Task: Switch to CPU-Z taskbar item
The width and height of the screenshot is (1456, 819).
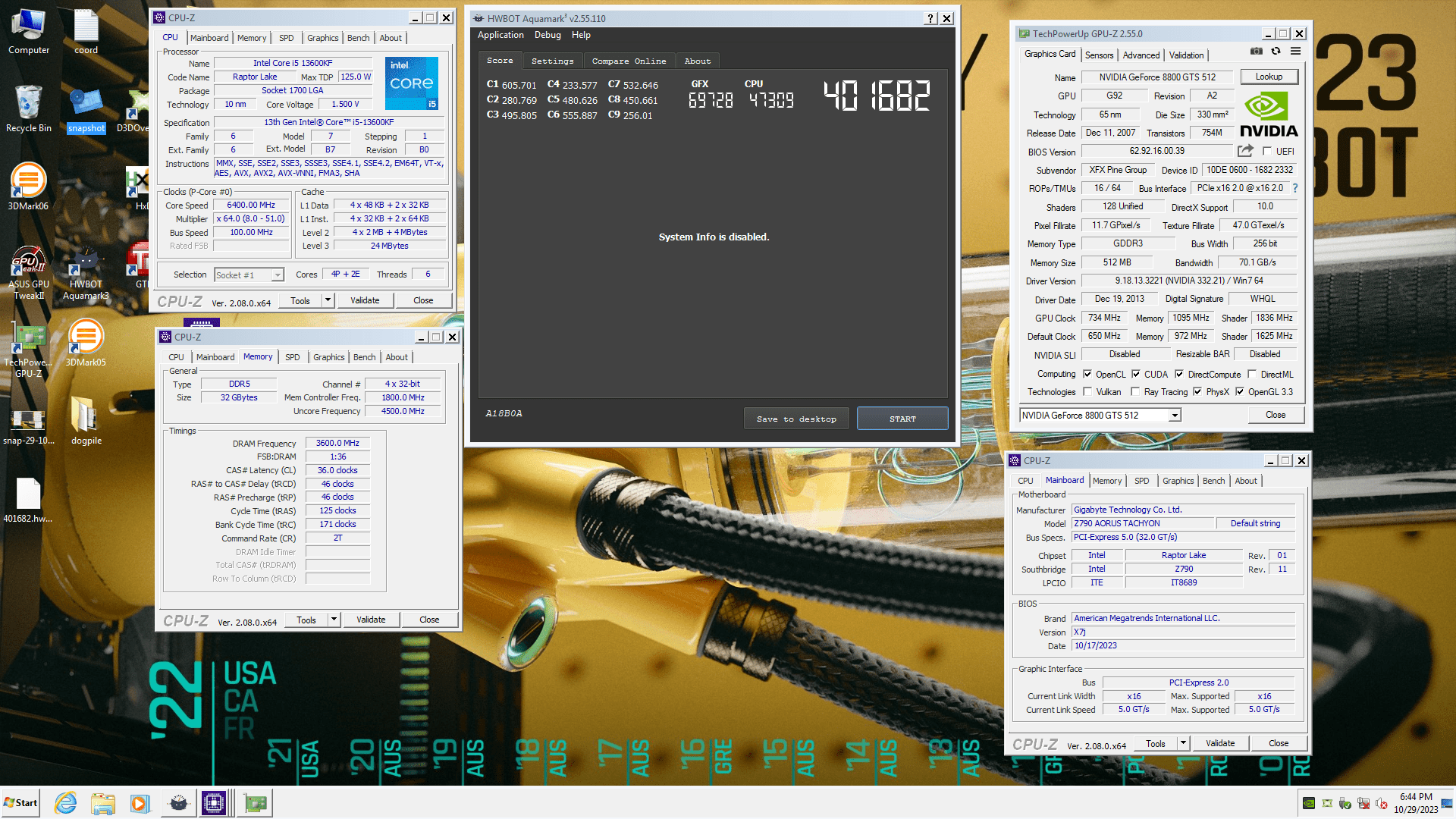Action: [215, 802]
